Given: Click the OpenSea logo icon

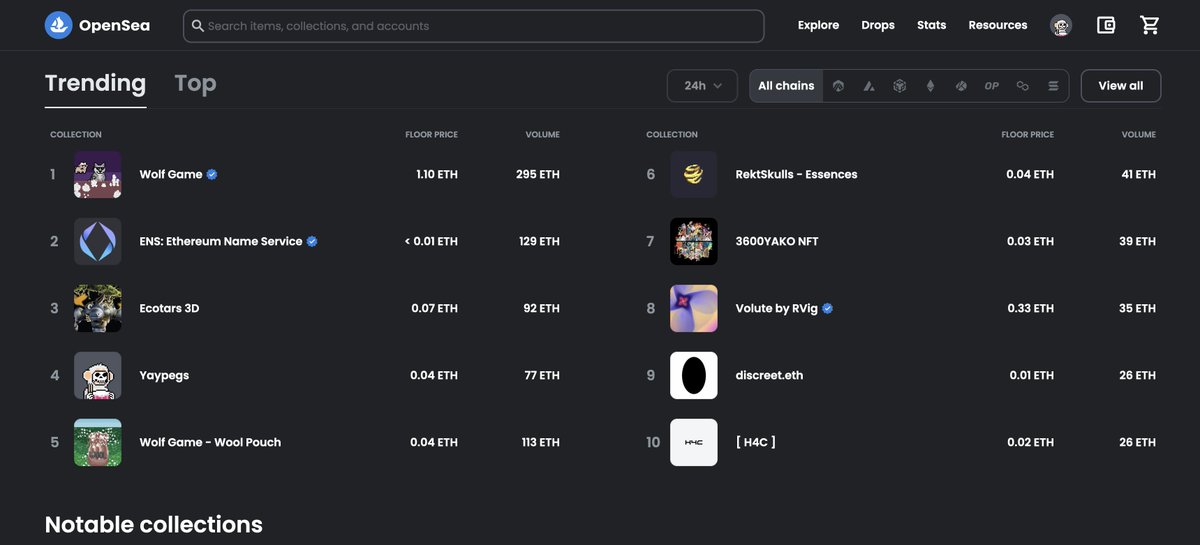Looking at the screenshot, I should (58, 25).
